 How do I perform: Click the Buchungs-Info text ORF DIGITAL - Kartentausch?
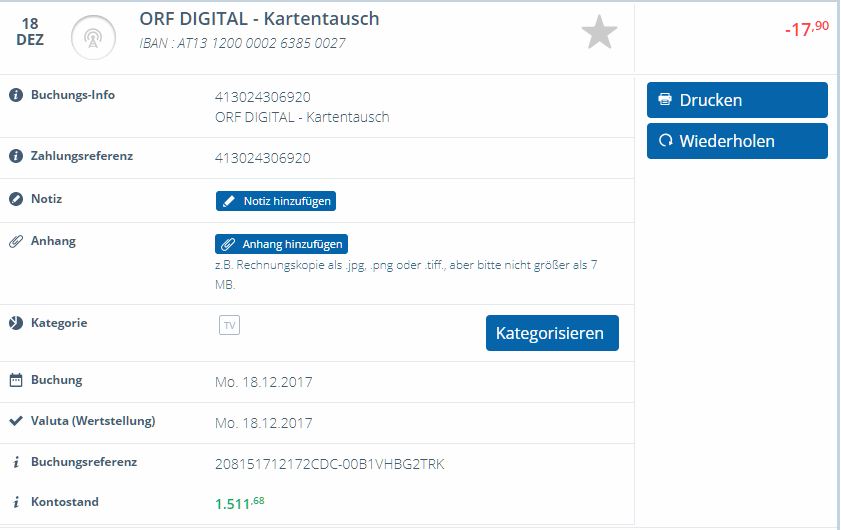pyautogui.click(x=302, y=117)
